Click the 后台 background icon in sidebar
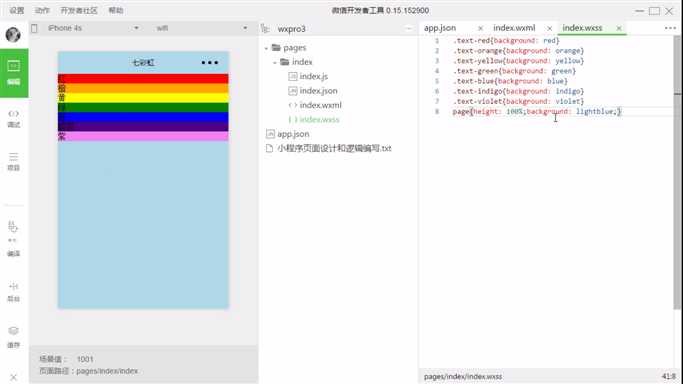Image resolution: width=683 pixels, height=384 pixels. [14, 292]
